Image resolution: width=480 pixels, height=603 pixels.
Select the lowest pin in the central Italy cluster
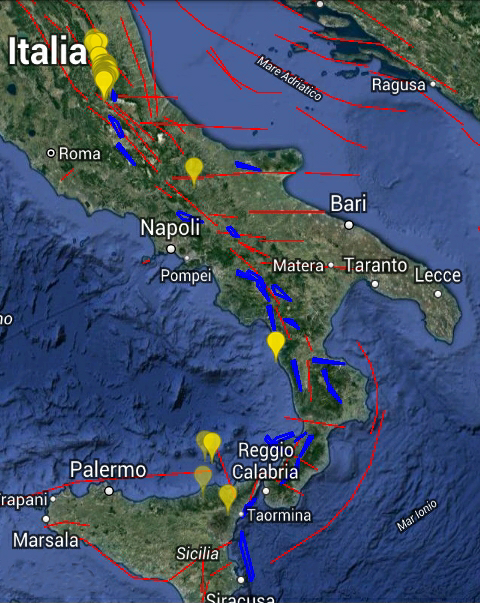[104, 85]
